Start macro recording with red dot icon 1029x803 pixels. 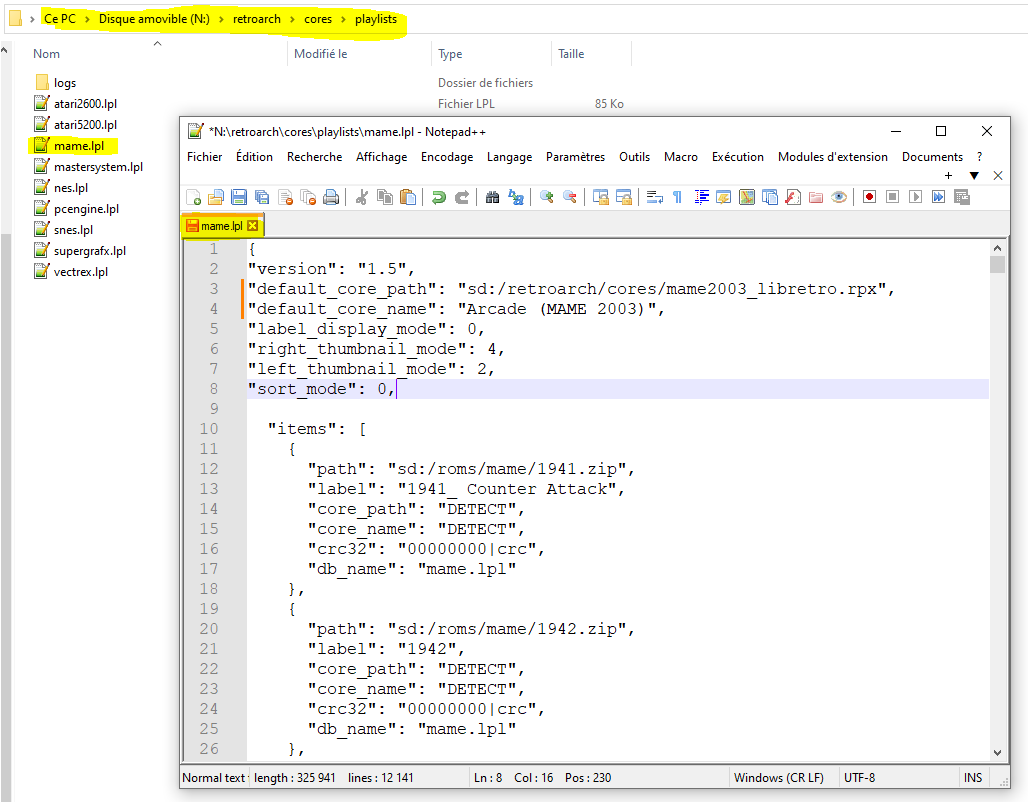tap(869, 197)
